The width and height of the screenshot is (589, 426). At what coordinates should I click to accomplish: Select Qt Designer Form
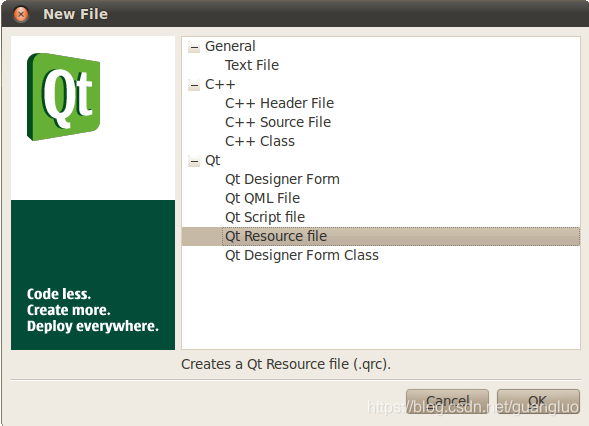coord(282,179)
